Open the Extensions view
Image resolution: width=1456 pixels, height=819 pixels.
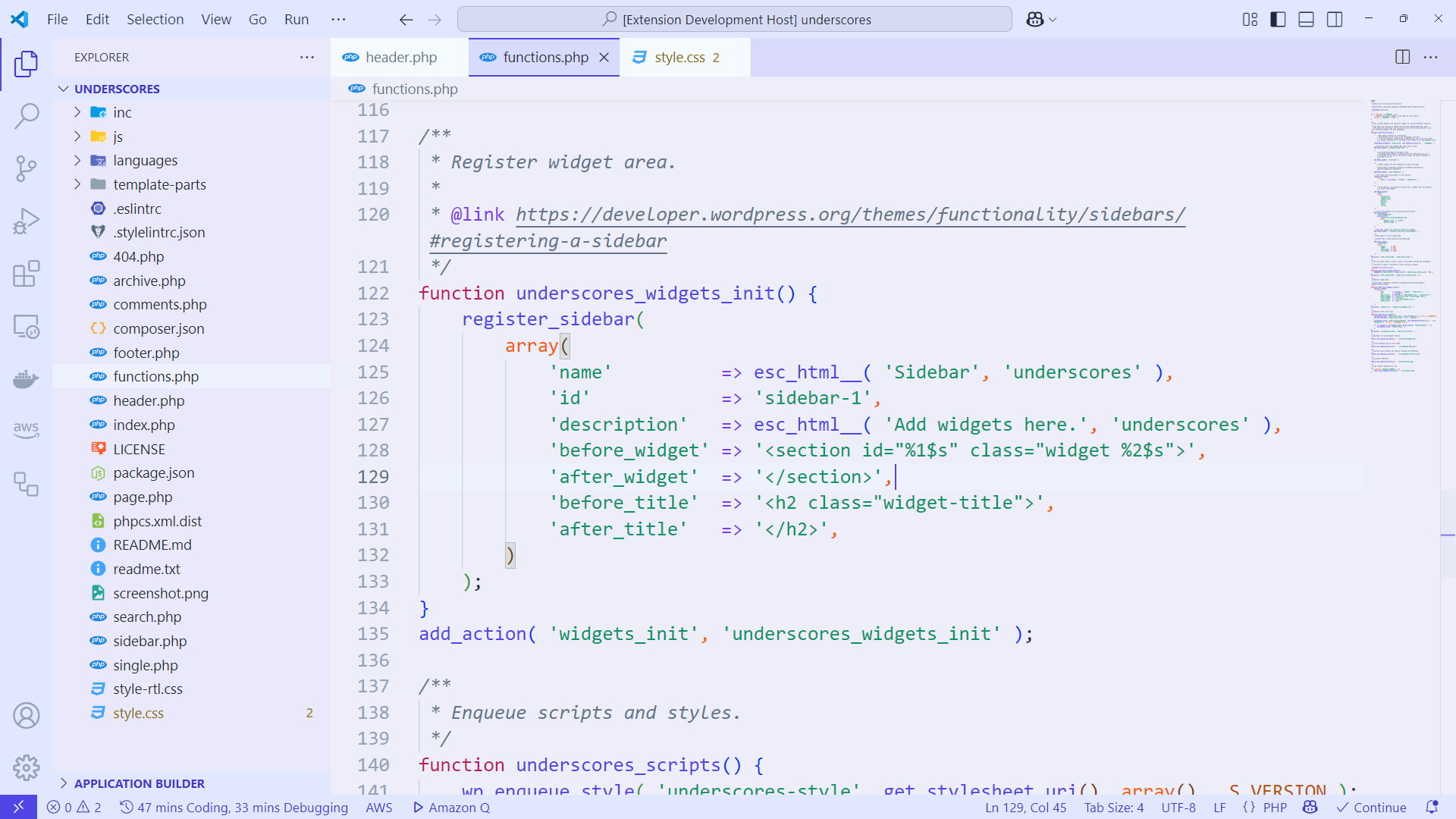(x=27, y=274)
